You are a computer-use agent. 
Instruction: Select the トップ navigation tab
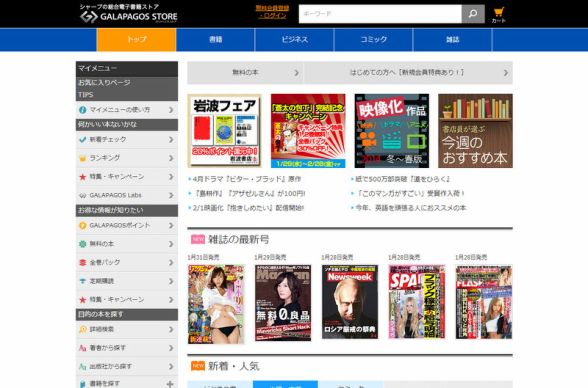pyautogui.click(x=136, y=39)
